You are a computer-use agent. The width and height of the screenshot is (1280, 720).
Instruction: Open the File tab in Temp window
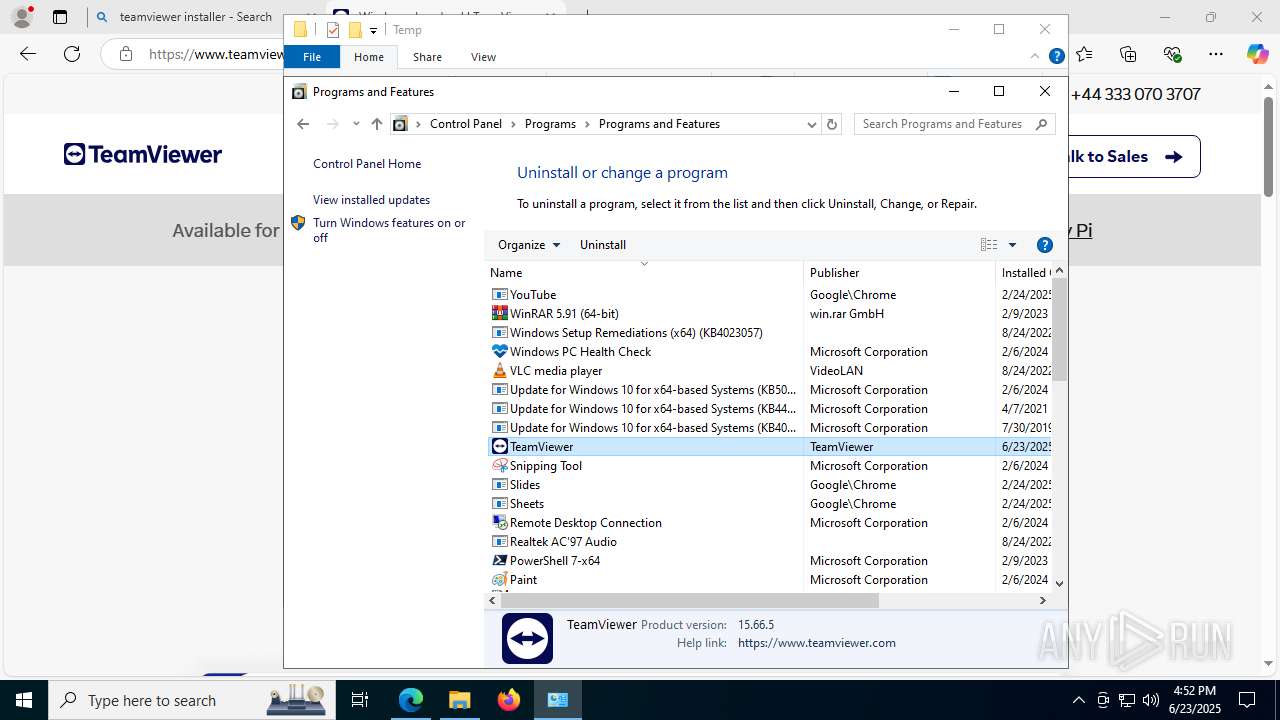click(312, 57)
